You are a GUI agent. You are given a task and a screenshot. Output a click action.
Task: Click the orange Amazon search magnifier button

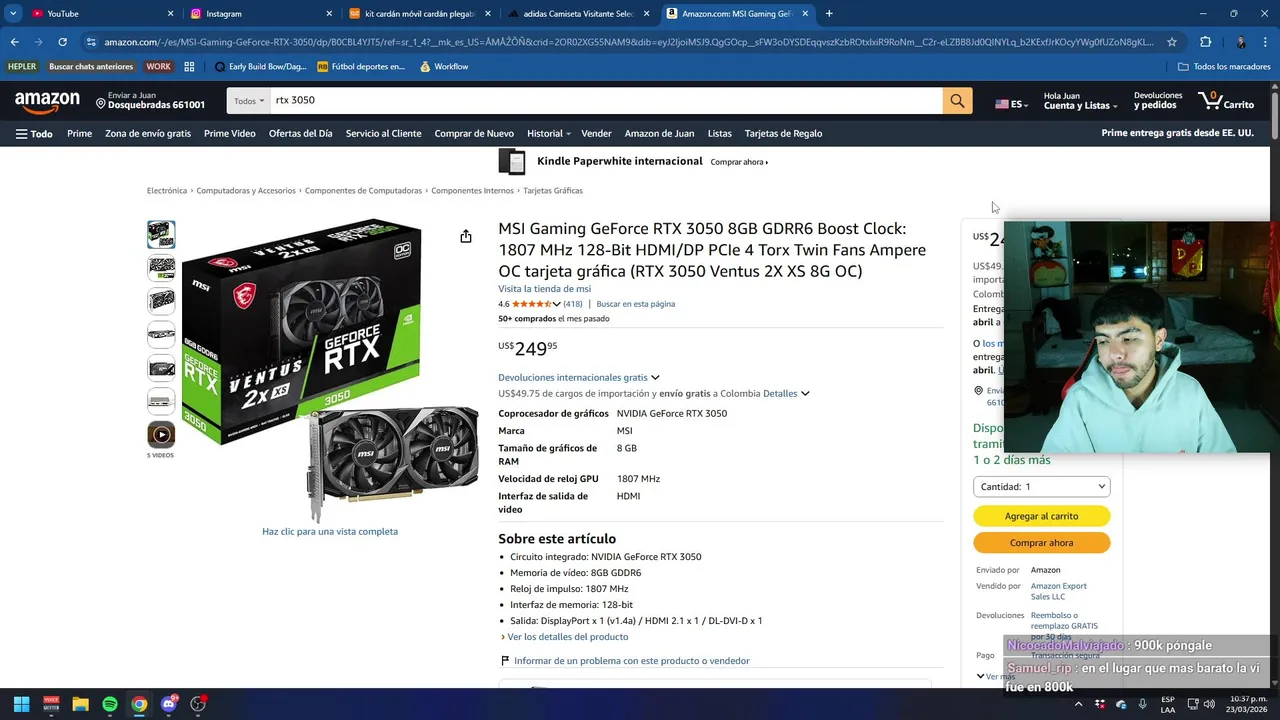[957, 100]
